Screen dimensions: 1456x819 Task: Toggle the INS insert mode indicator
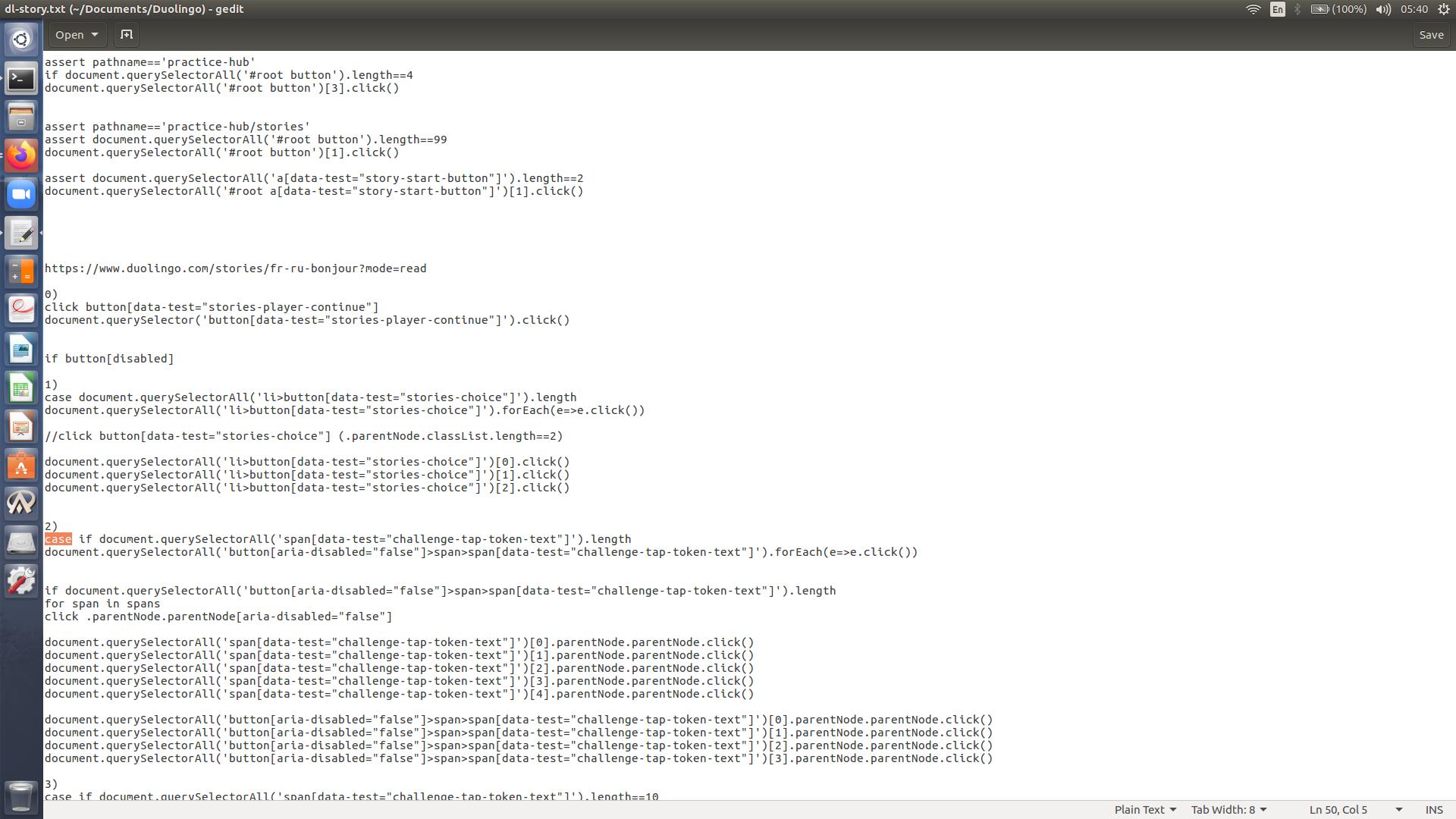(1433, 810)
